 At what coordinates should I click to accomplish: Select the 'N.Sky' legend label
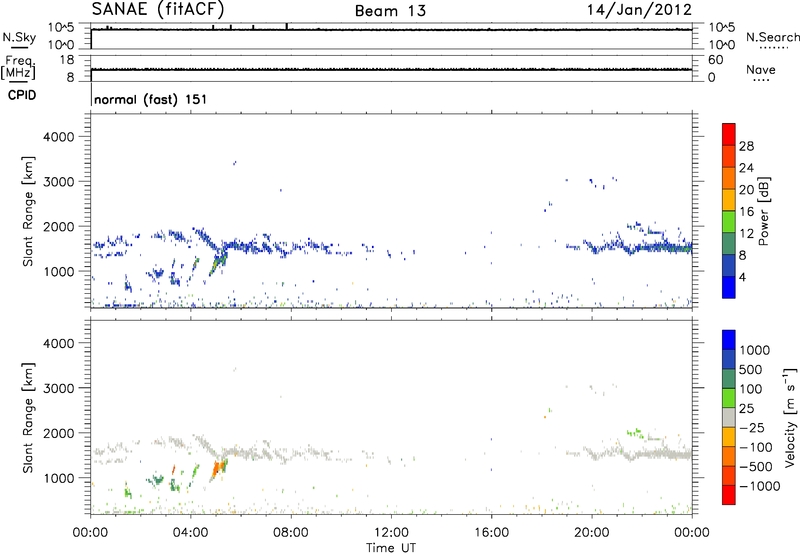click(19, 37)
